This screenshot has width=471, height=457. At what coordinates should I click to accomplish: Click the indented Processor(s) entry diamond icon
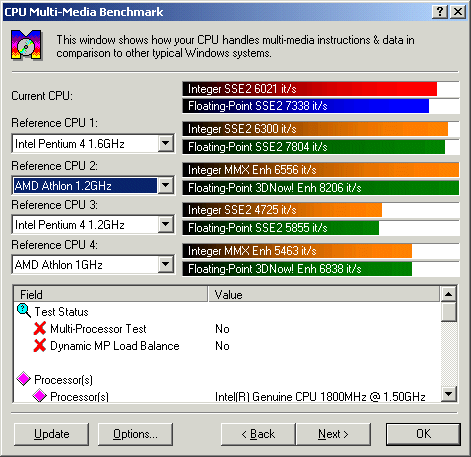(x=40, y=396)
